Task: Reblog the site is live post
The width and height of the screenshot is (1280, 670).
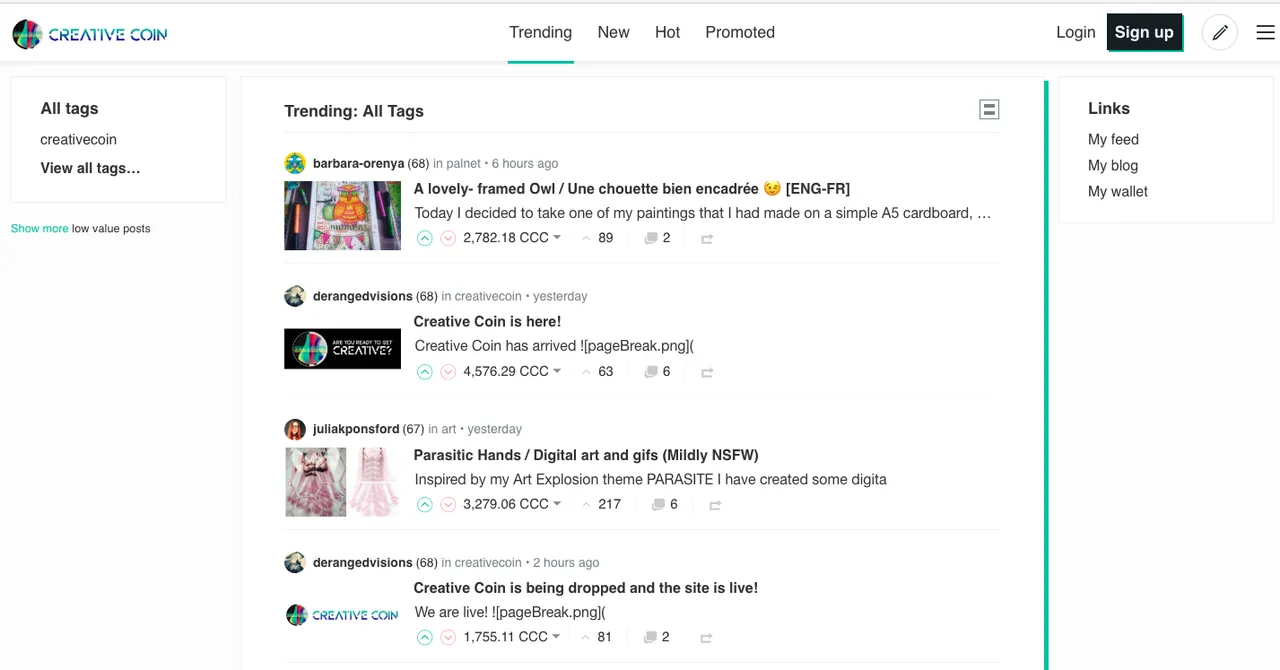Action: [x=707, y=638]
